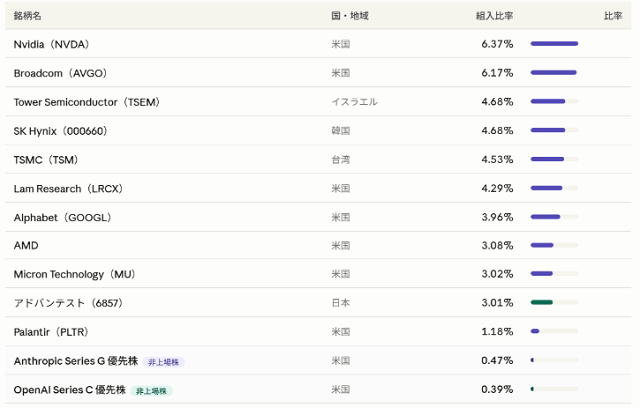The width and height of the screenshot is (640, 408).
Task: Select the 国・地域 column header
Action: point(350,16)
